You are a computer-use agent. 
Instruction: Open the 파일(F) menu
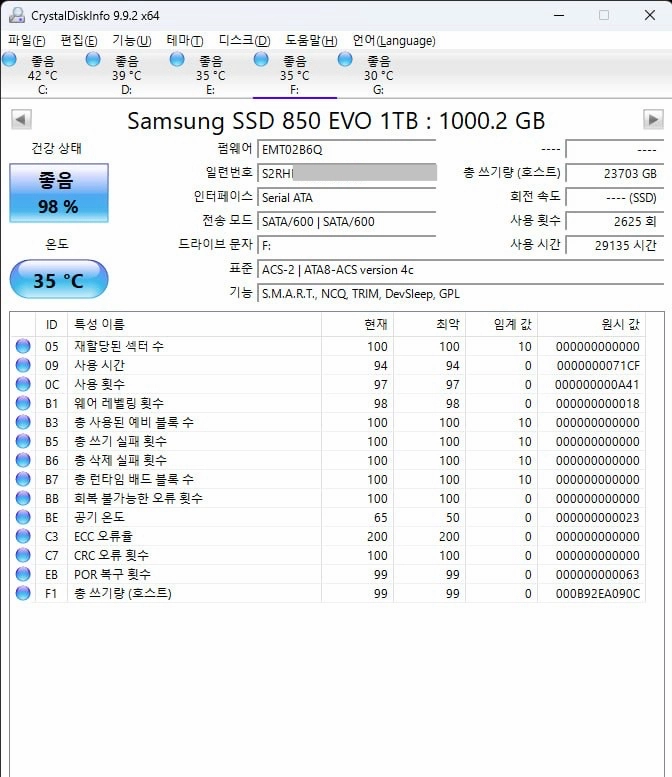coord(27,41)
